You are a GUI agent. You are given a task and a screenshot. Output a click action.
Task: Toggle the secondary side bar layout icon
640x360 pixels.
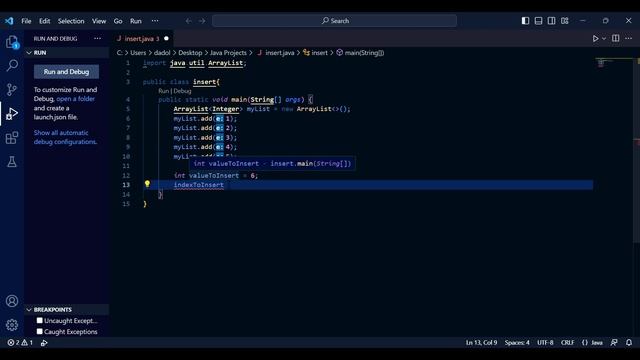[551, 21]
